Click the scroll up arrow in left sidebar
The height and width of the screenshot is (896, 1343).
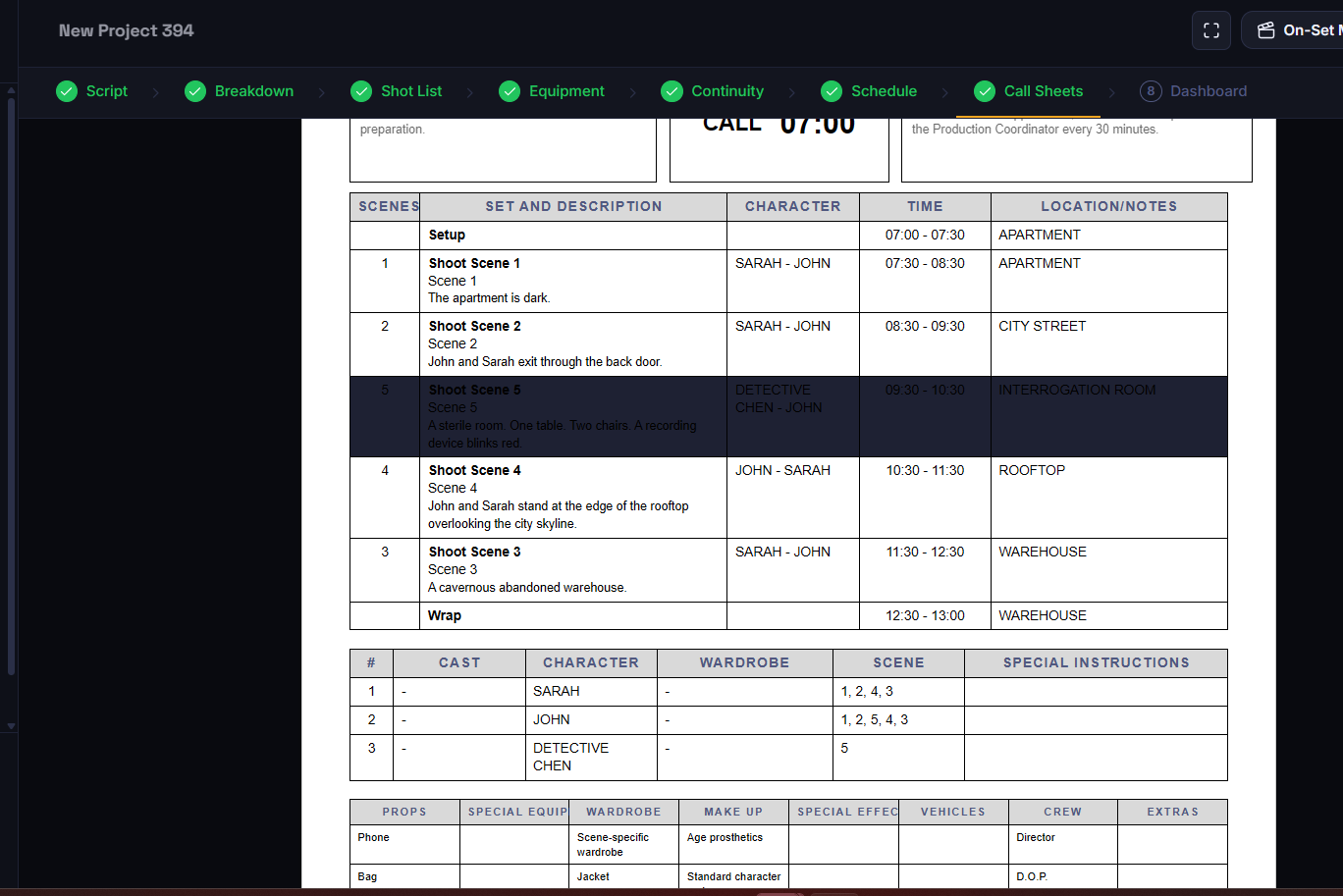point(11,91)
